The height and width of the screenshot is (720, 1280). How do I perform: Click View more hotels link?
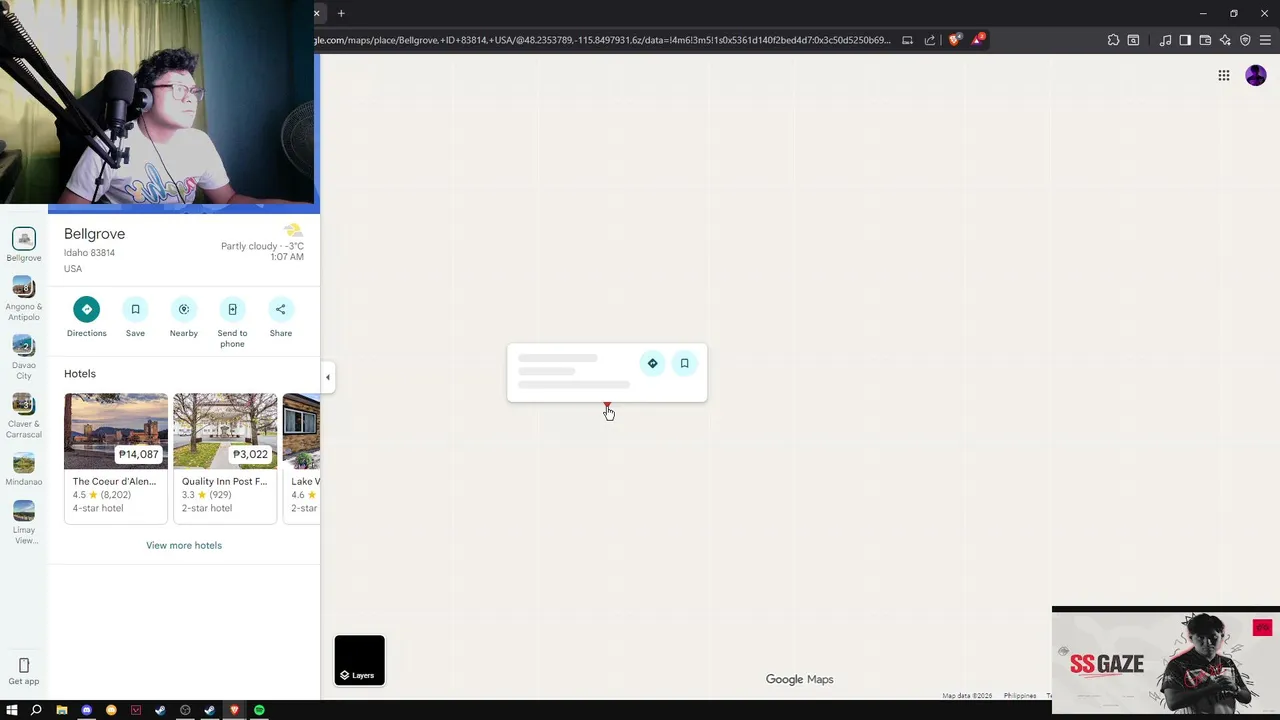pos(184,545)
